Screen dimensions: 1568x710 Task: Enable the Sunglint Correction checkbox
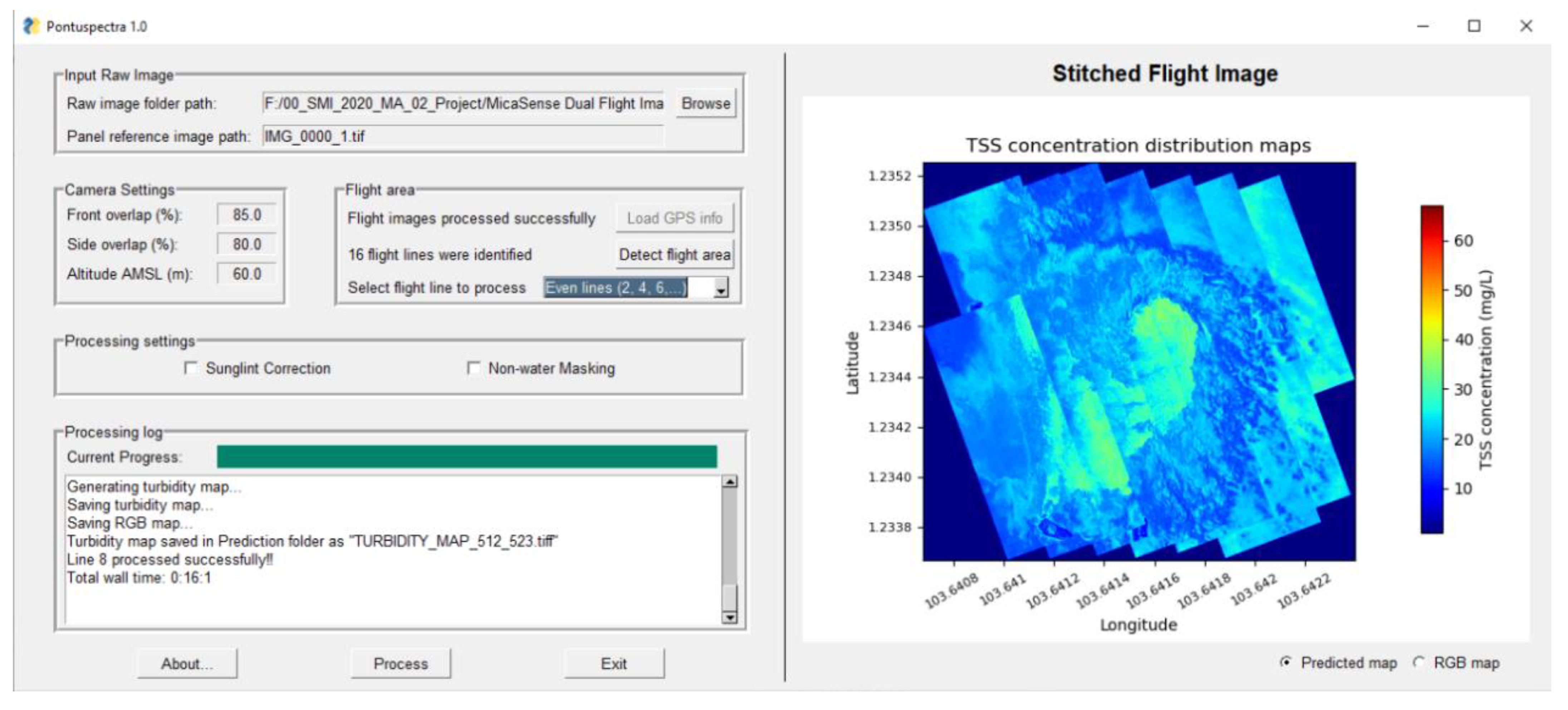191,368
